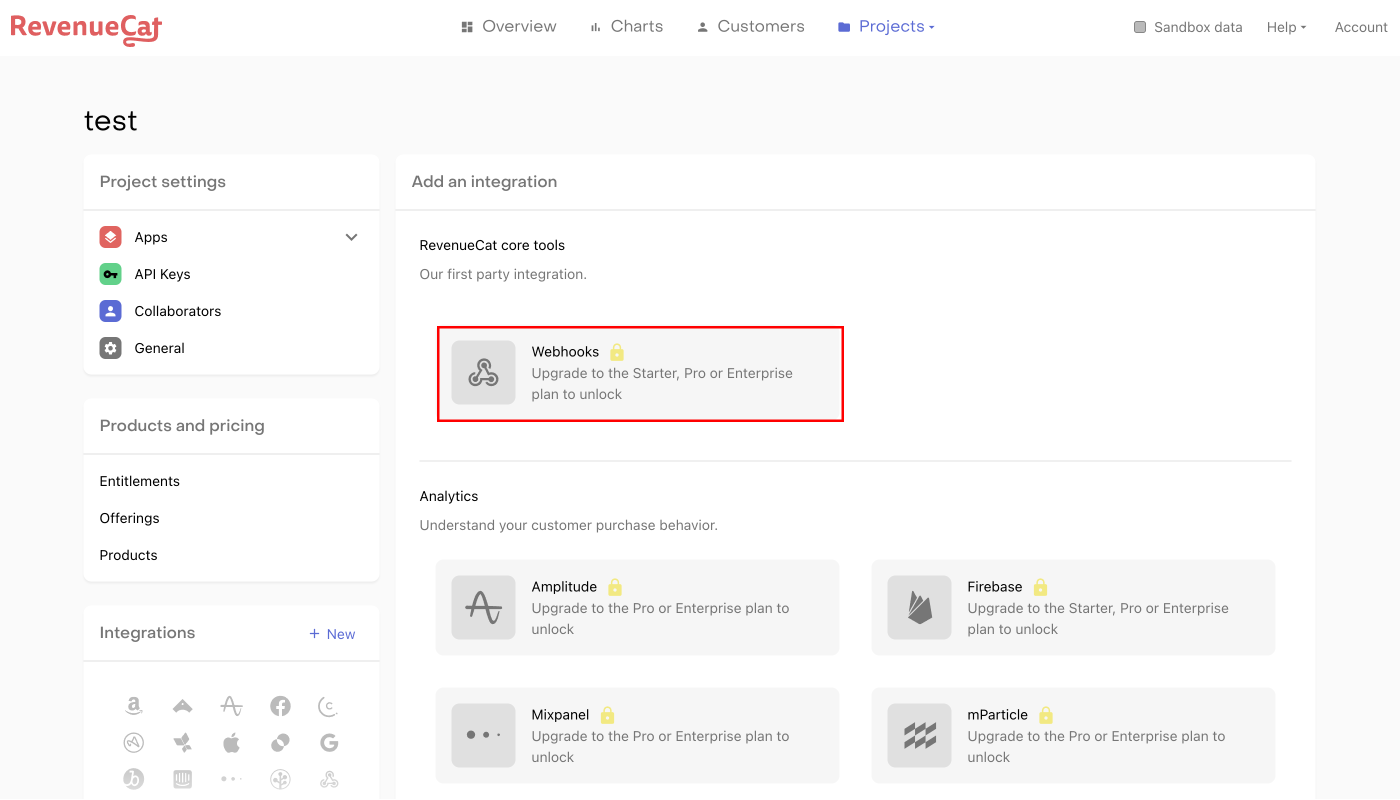Click the "Add an integration" panel title
1400x800 pixels.
coord(484,182)
